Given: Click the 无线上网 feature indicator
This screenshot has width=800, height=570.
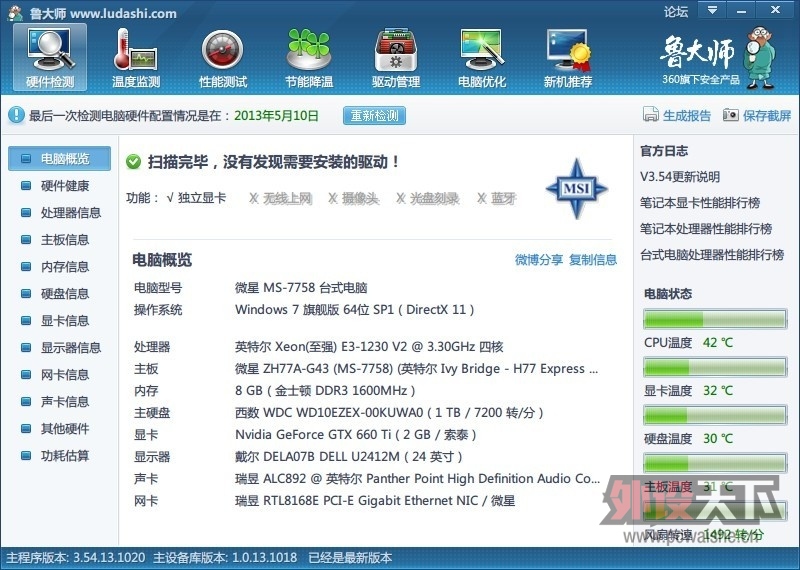Looking at the screenshot, I should (x=281, y=198).
